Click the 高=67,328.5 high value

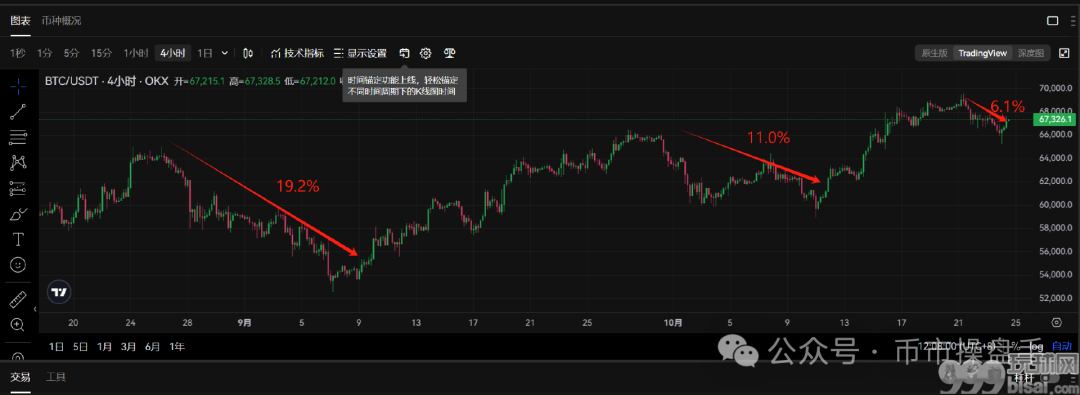(255, 81)
